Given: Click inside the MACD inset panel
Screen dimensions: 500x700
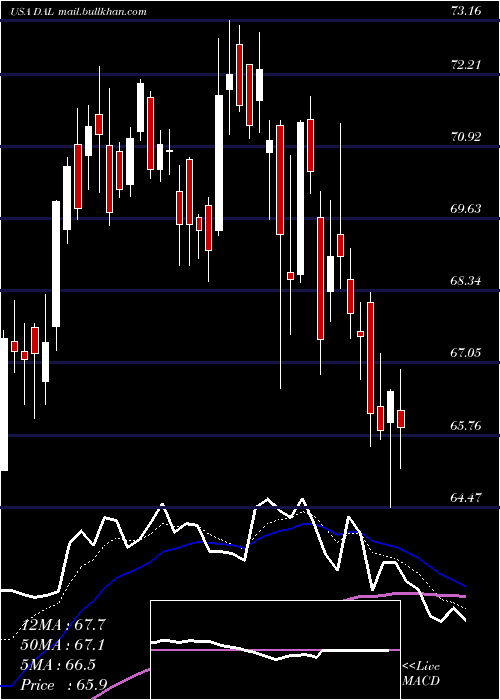Looking at the screenshot, I should [275, 650].
